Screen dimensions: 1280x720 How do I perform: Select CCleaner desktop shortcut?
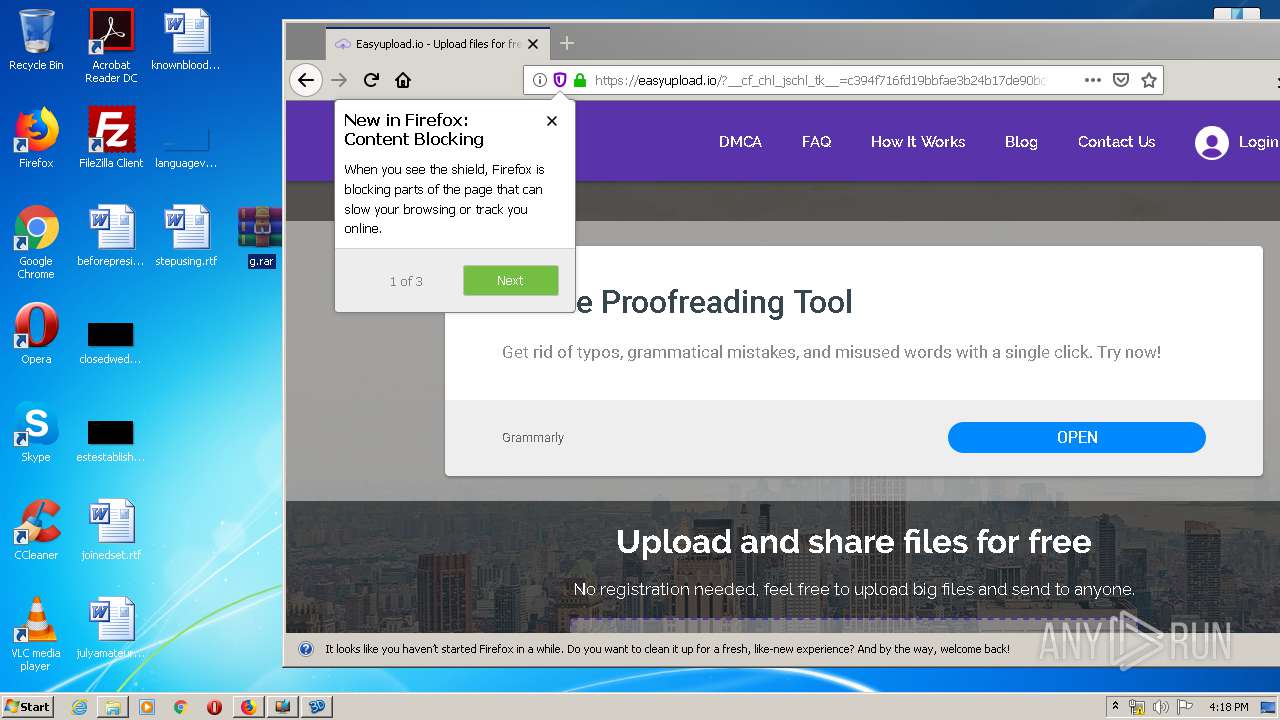click(36, 530)
